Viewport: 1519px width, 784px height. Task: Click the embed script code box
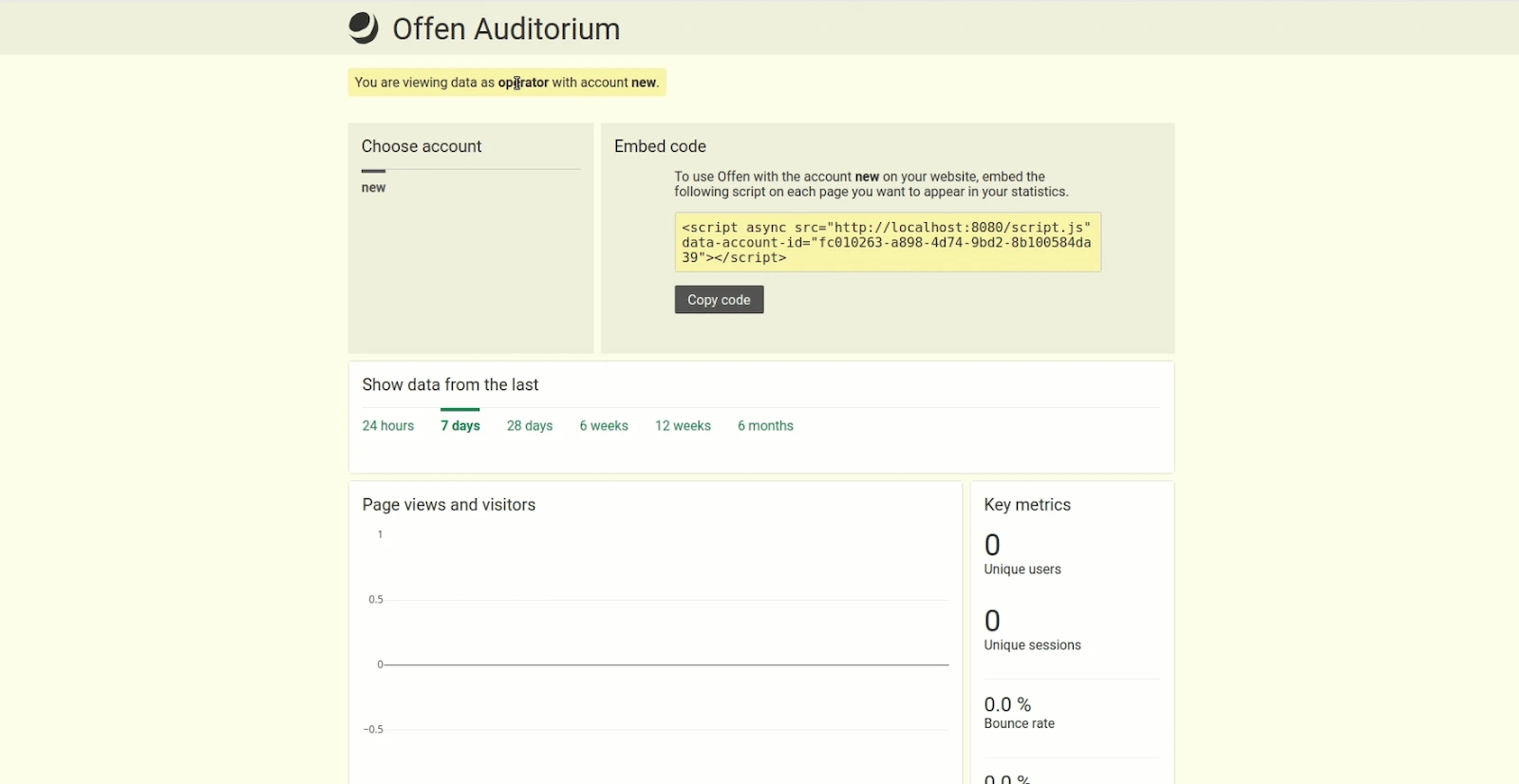pos(888,242)
